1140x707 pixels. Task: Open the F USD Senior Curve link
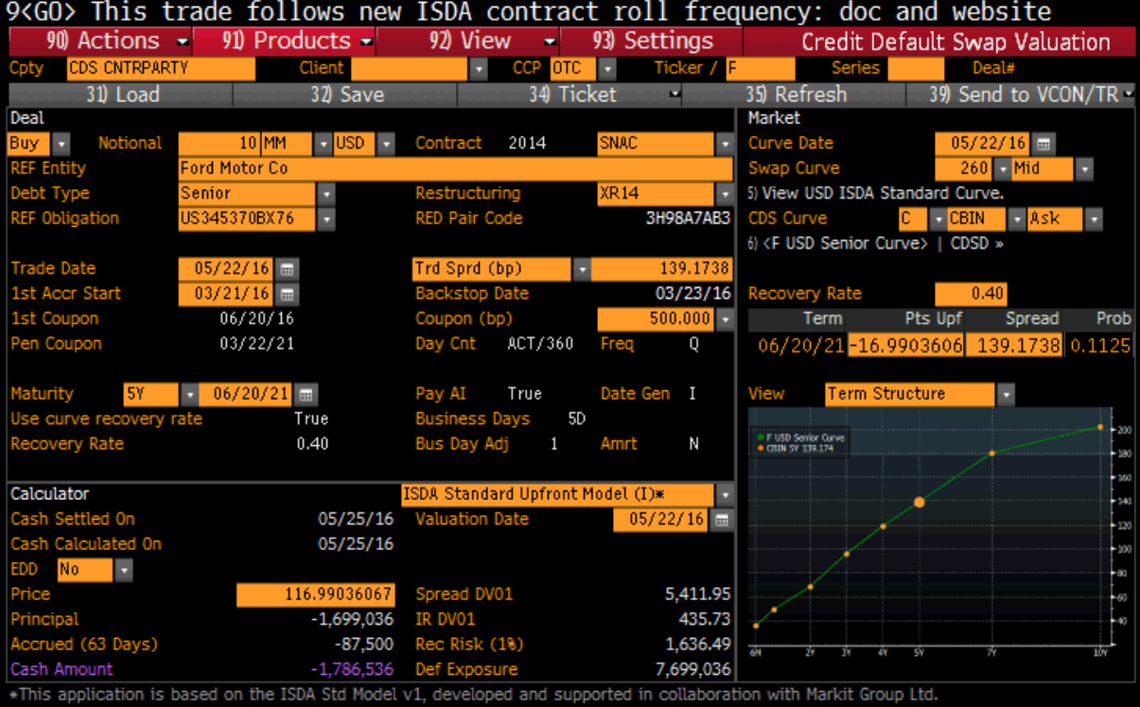845,243
